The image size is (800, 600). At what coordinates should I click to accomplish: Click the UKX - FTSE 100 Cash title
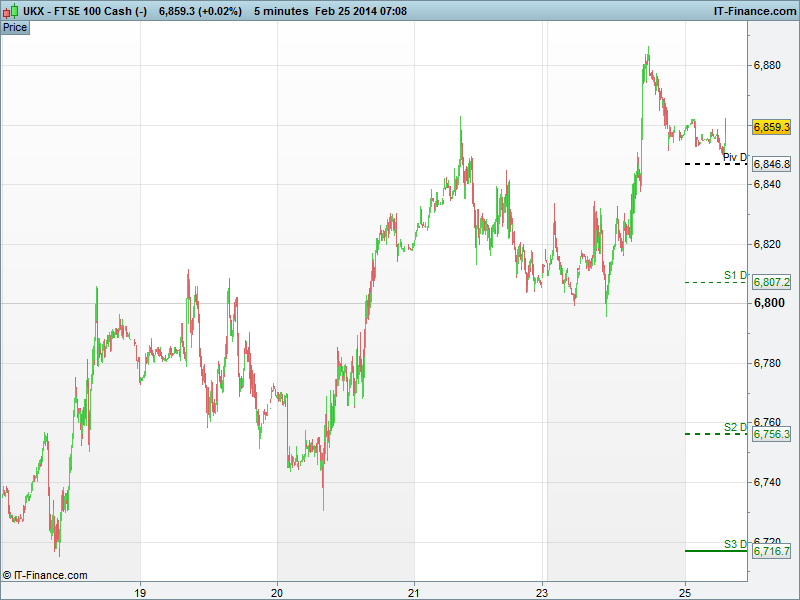pos(86,11)
